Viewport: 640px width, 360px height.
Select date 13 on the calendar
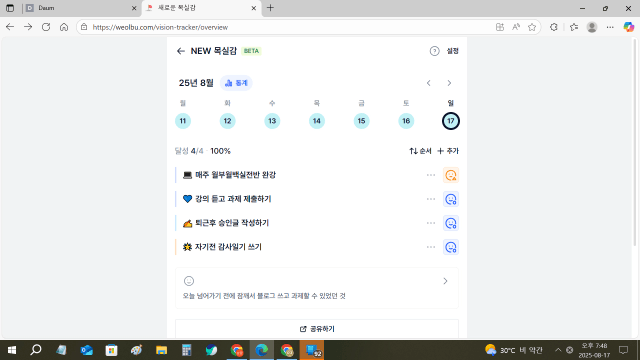pos(272,121)
